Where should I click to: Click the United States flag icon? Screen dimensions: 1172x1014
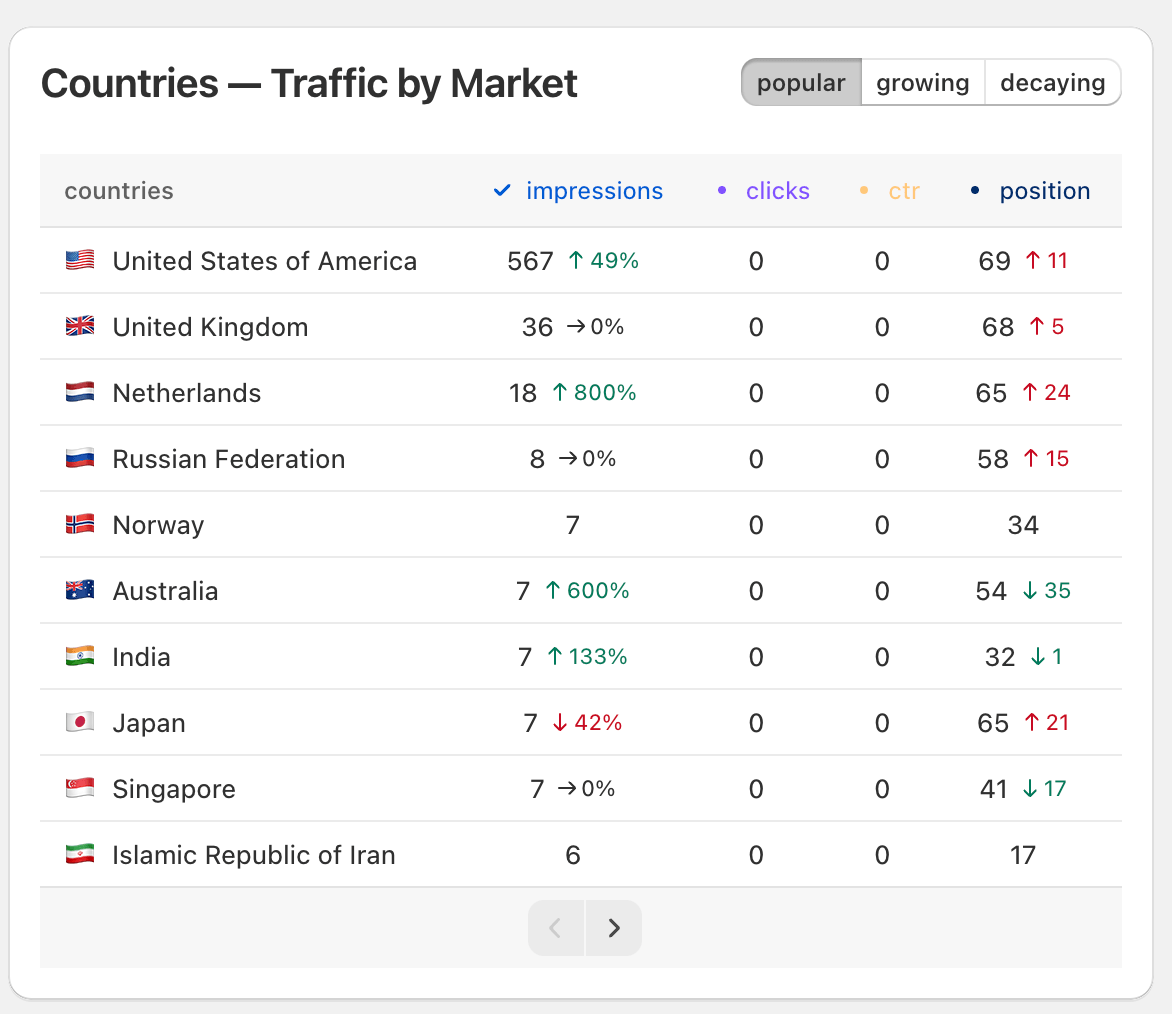[79, 260]
